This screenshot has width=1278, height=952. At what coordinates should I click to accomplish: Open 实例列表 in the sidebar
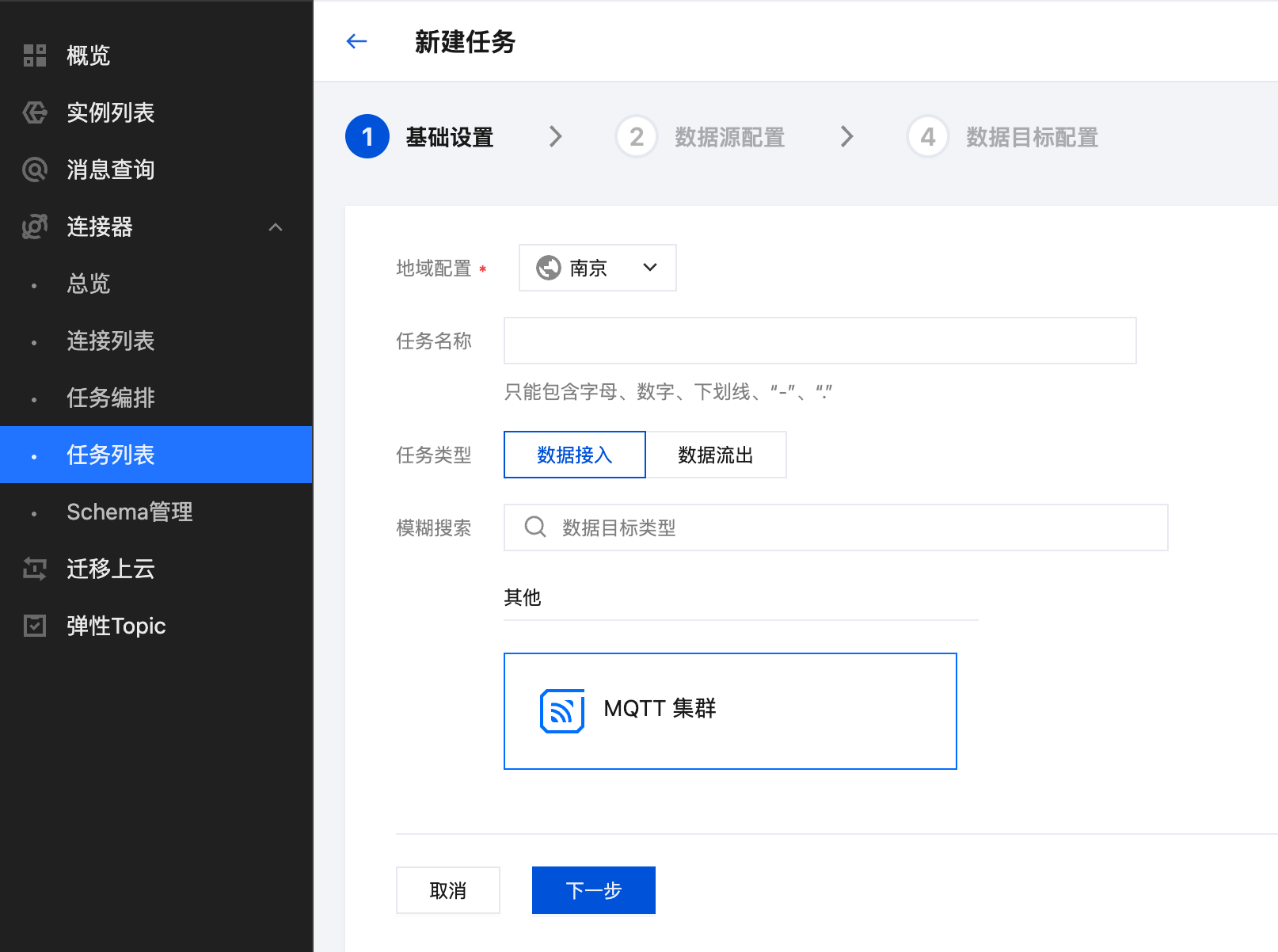click(x=156, y=112)
